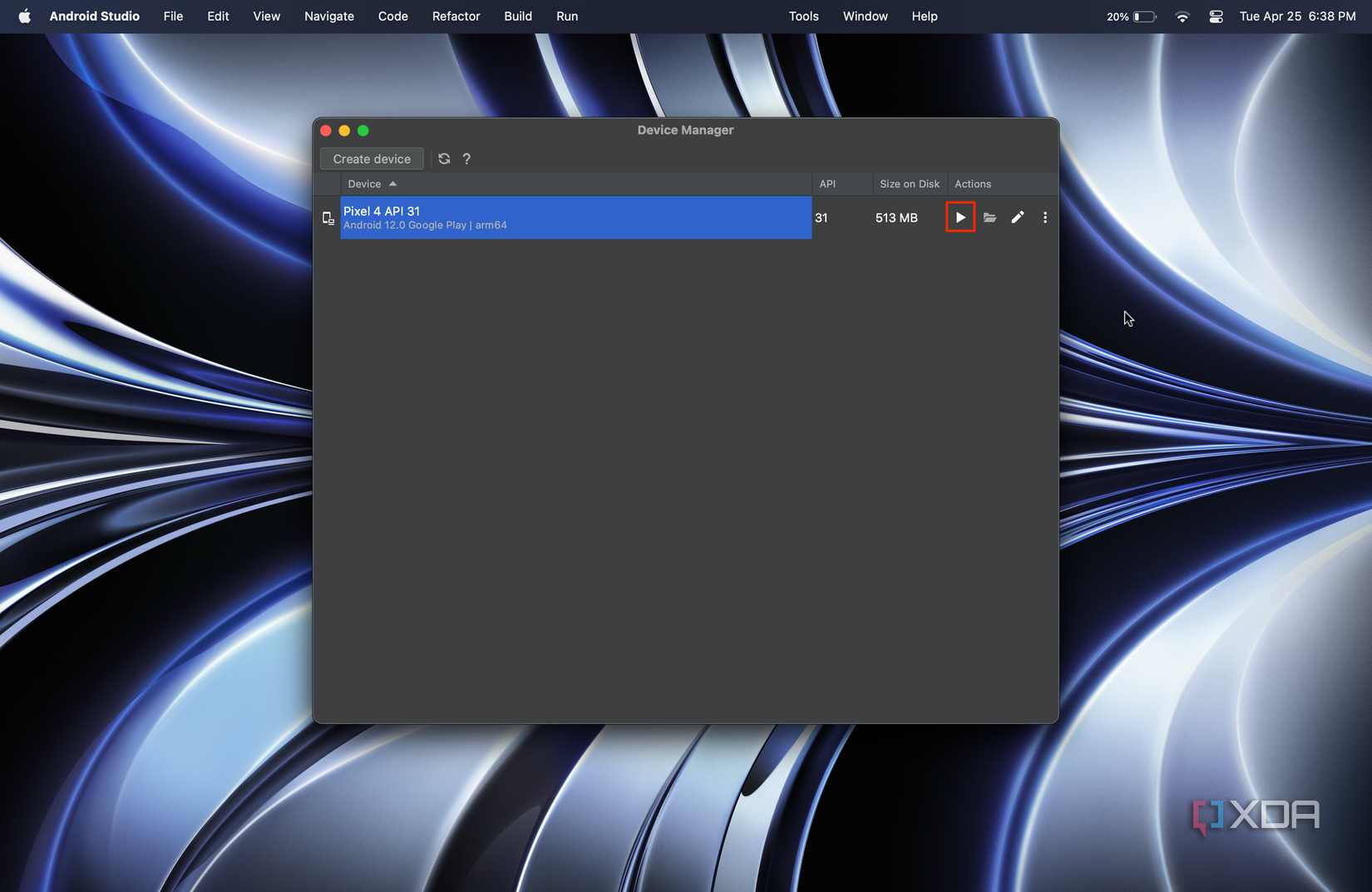Click the date and time in menu bar
This screenshot has width=1372, height=892.
1296,16
